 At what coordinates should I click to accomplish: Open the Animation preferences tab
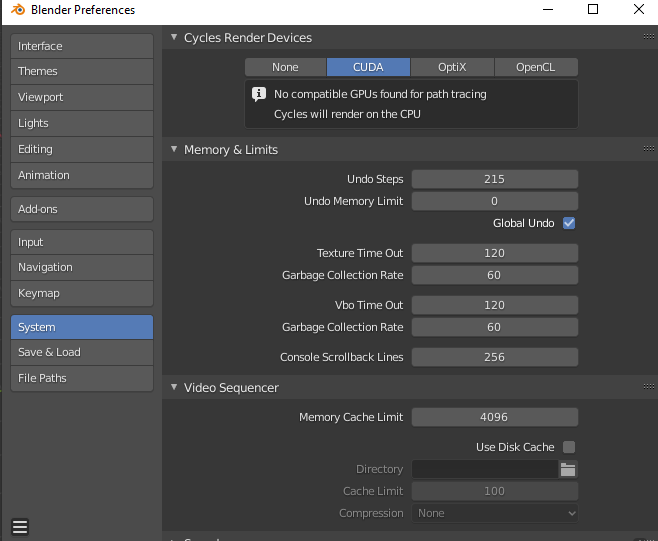coord(82,175)
